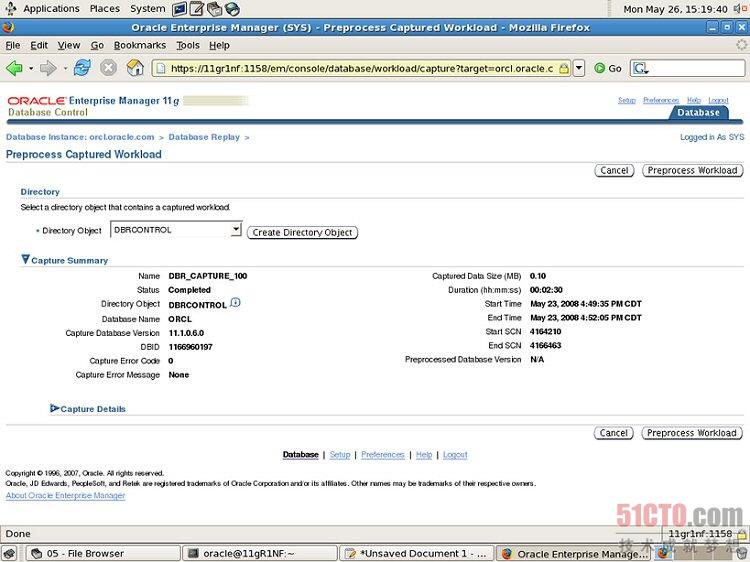This screenshot has width=750, height=562.
Task: Open the Tools menu in Firefox
Action: [x=187, y=45]
